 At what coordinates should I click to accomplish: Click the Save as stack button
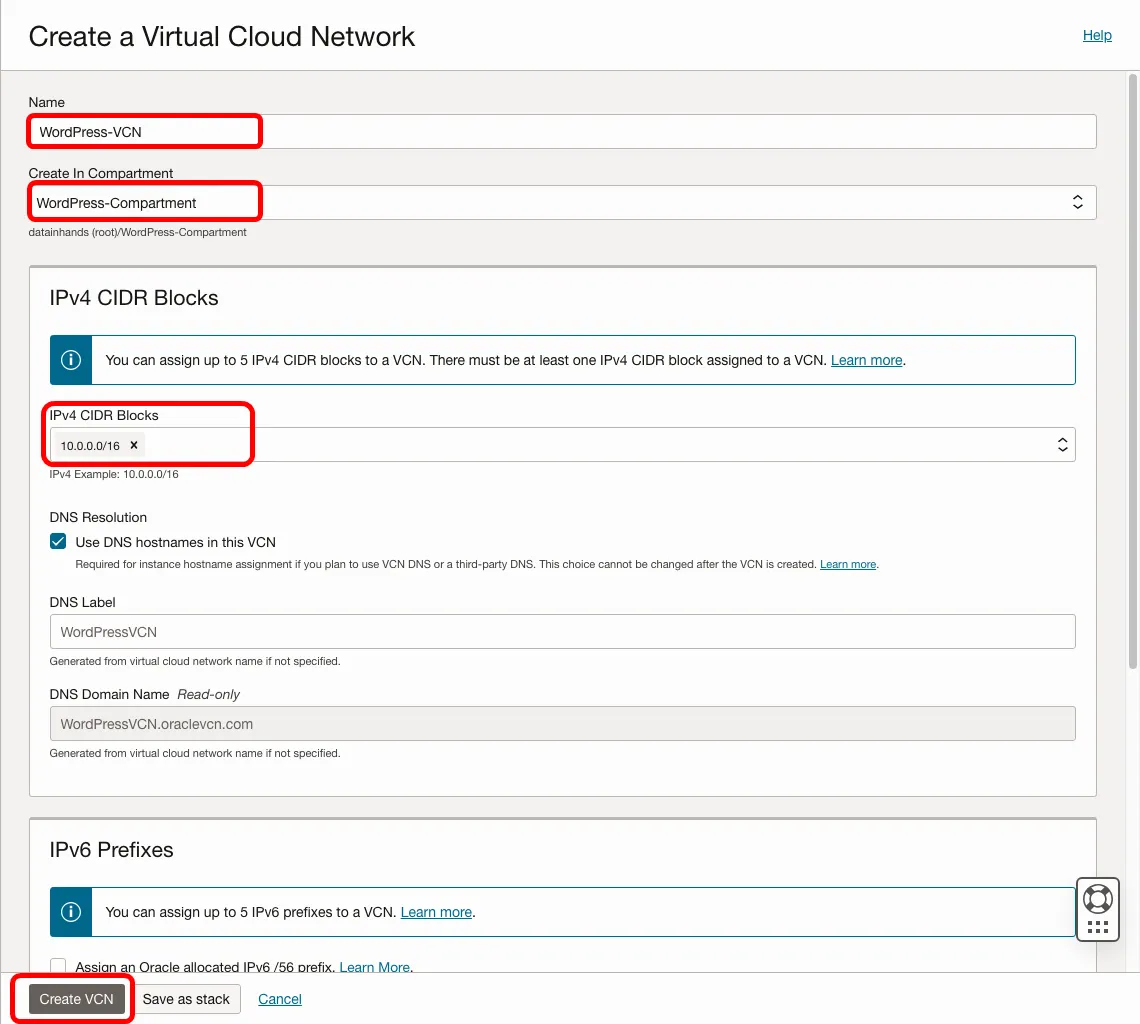186,999
